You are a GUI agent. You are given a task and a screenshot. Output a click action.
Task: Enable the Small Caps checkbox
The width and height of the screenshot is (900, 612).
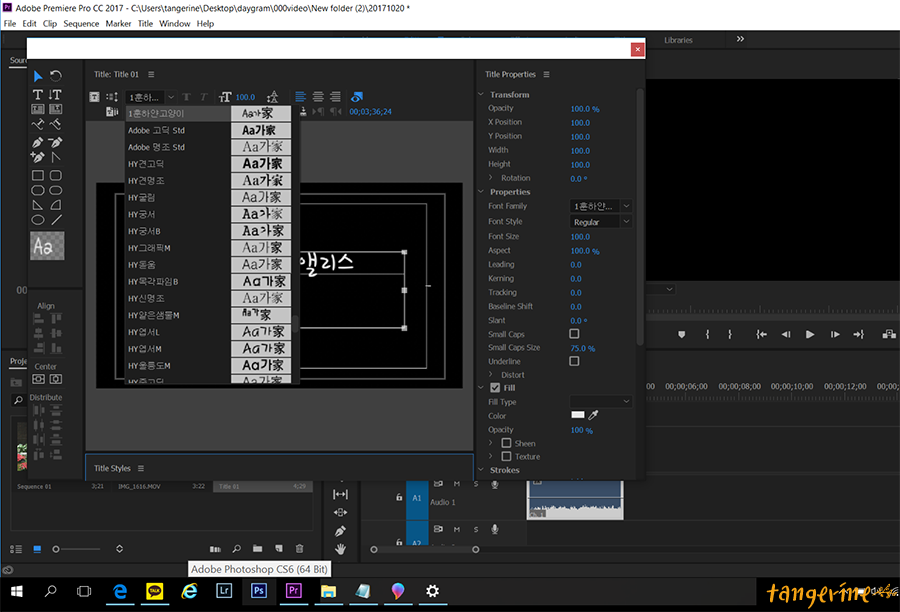(574, 334)
